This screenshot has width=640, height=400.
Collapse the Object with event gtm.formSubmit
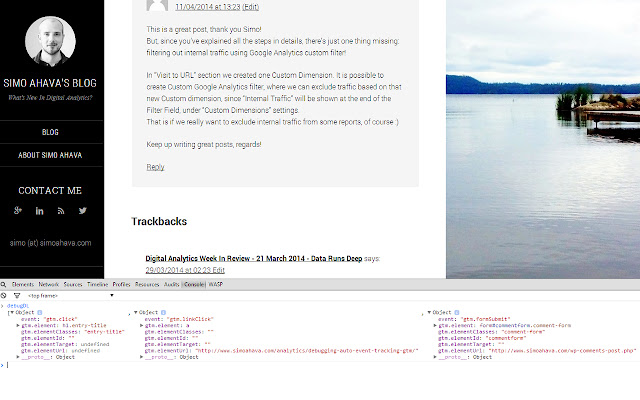point(429,312)
